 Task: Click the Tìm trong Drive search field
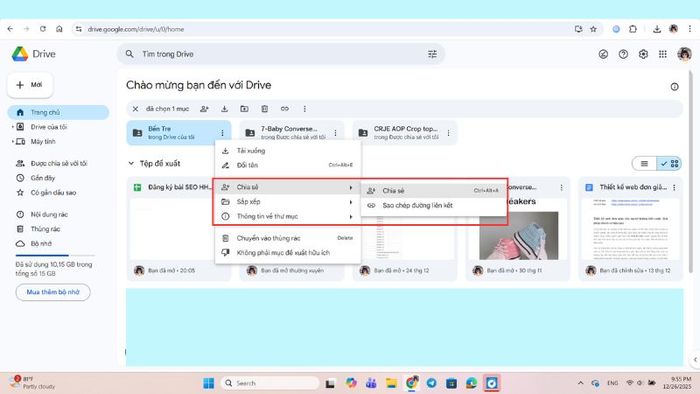click(280, 54)
